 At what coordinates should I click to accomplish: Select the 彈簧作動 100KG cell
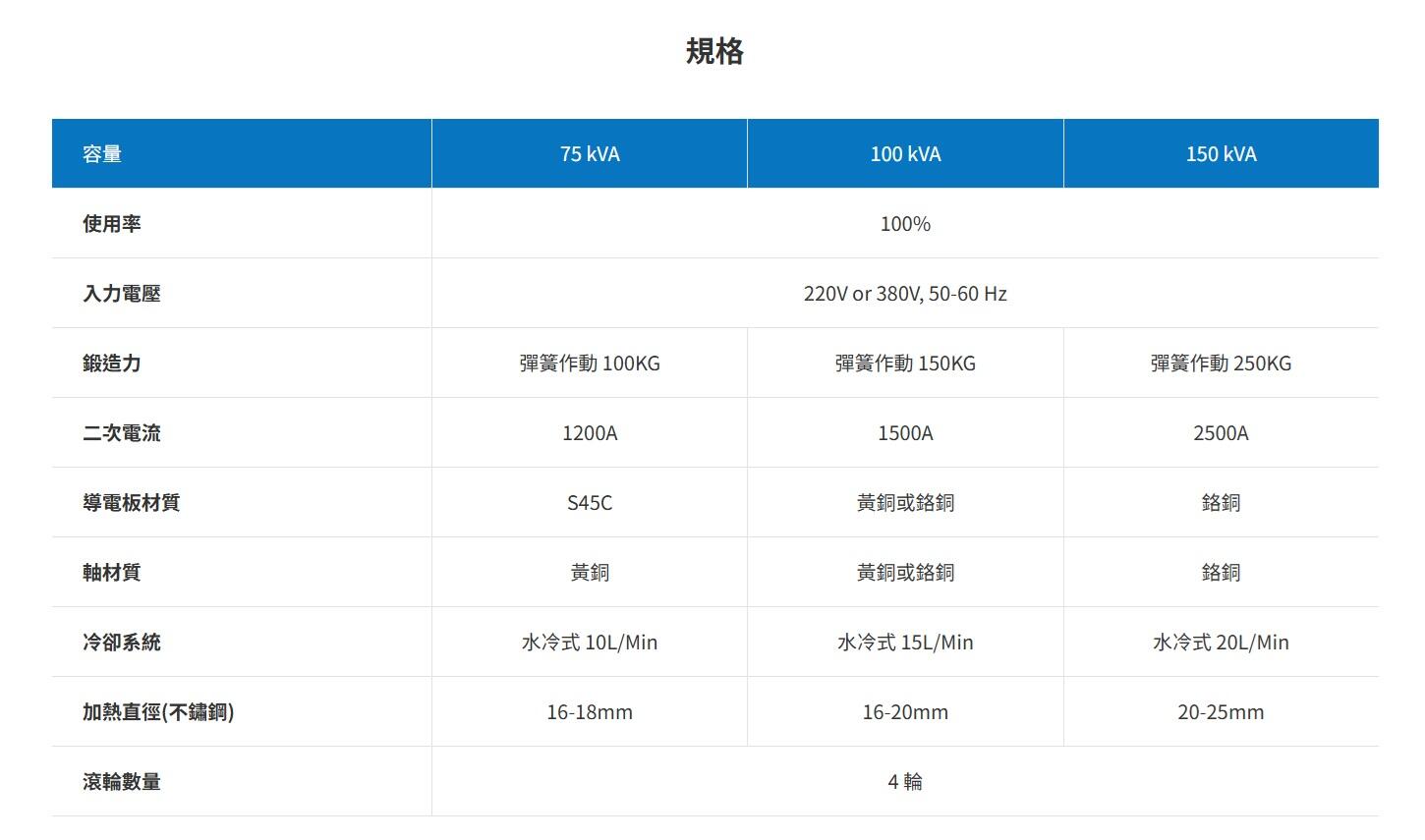click(x=590, y=364)
